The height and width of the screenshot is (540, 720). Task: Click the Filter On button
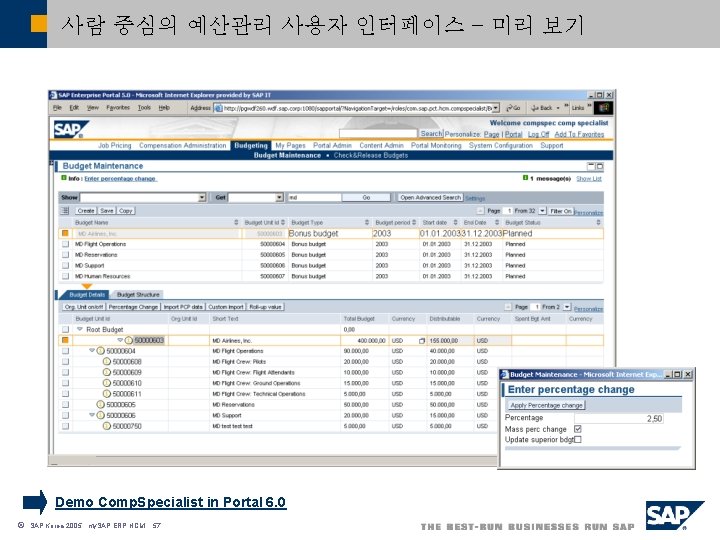pyautogui.click(x=561, y=211)
